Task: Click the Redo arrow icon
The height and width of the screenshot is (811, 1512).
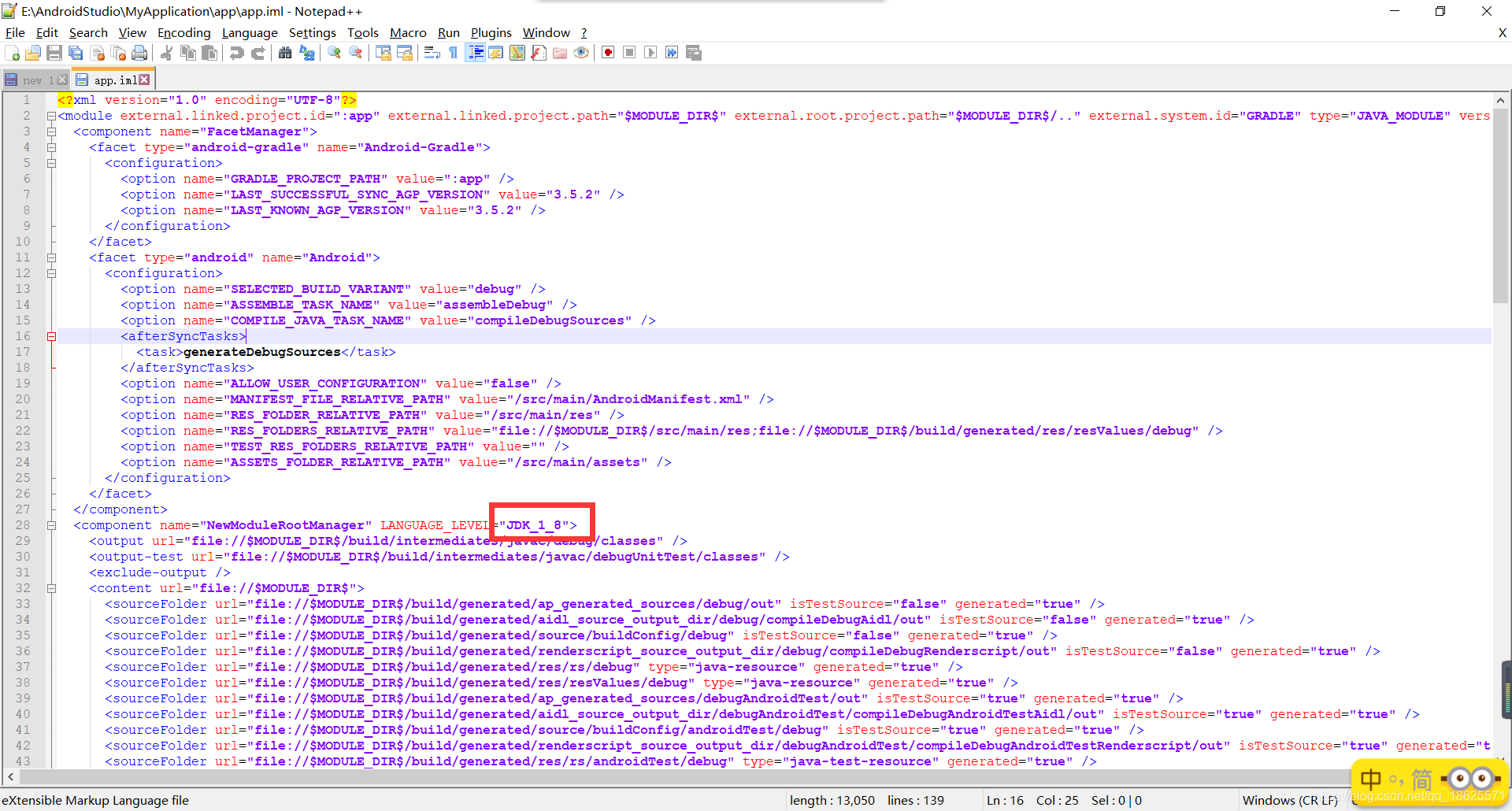Action: tap(258, 53)
